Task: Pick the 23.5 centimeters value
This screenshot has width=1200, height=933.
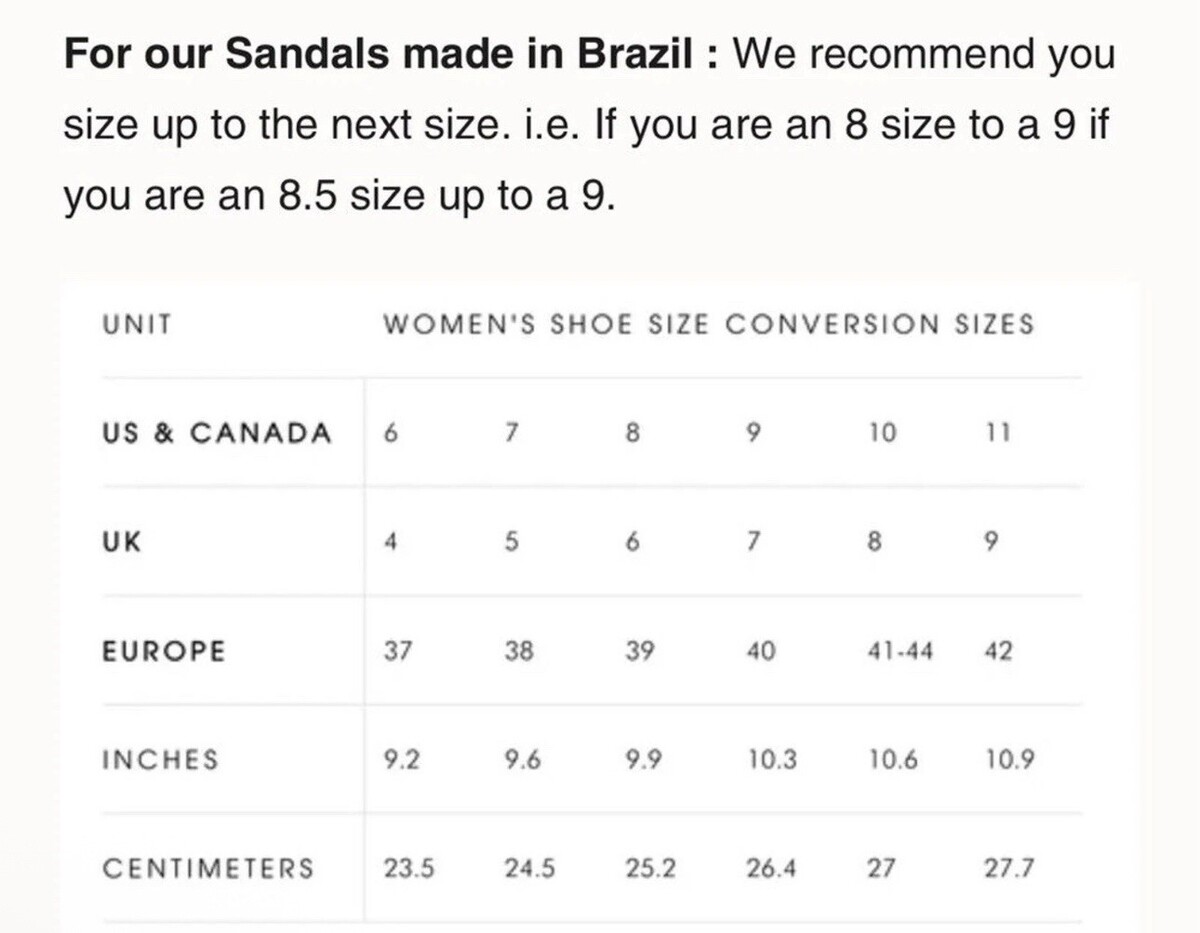Action: (408, 868)
